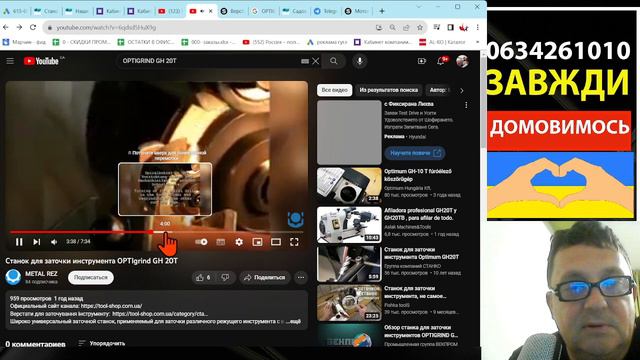Switch to the Telegram browser tab

pos(325,11)
